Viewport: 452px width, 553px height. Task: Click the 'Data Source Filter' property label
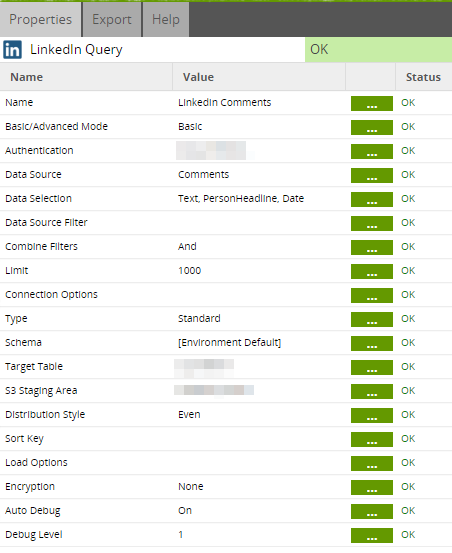coord(46,223)
